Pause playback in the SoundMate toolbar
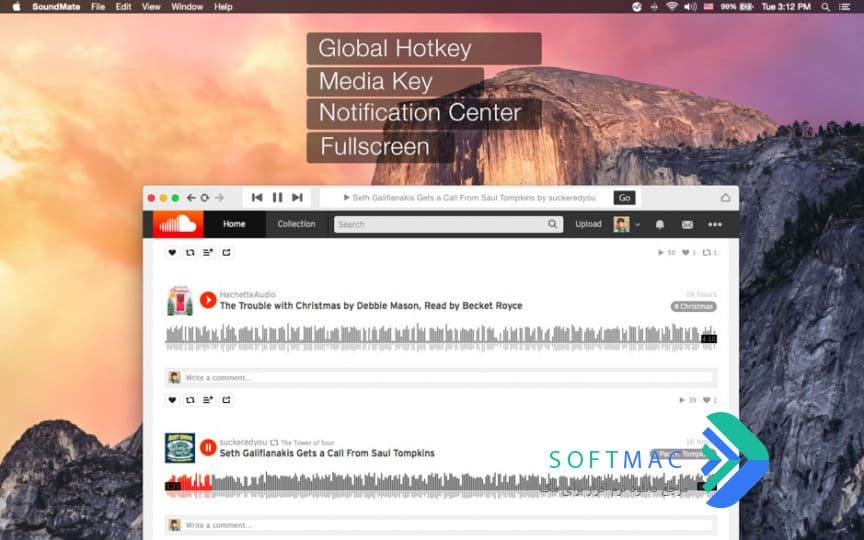Image resolution: width=864 pixels, height=540 pixels. (x=277, y=197)
